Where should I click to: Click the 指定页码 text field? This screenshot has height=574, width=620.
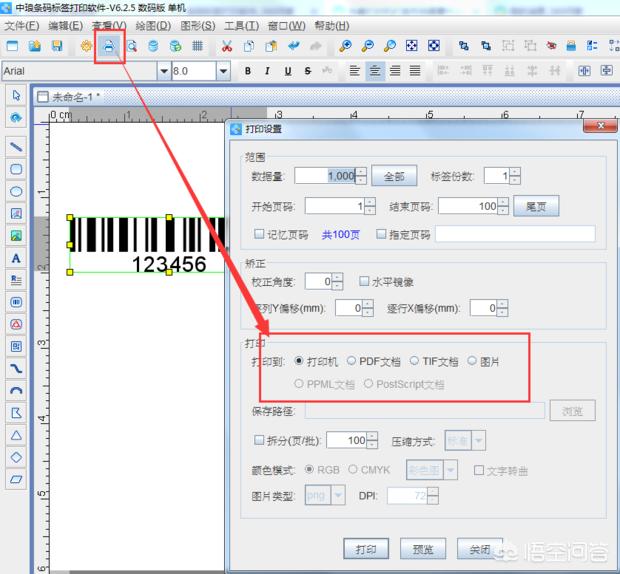tap(515, 234)
